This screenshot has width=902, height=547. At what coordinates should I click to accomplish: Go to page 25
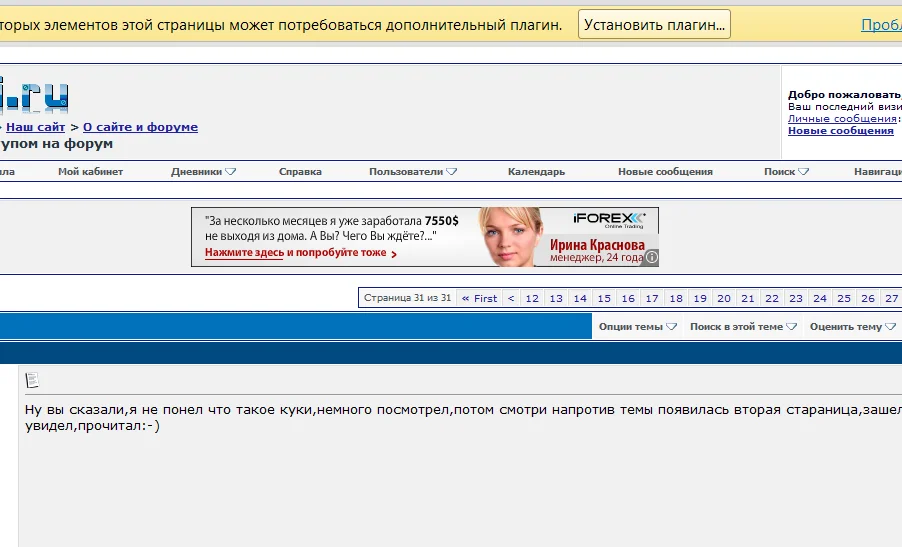pyautogui.click(x=844, y=298)
